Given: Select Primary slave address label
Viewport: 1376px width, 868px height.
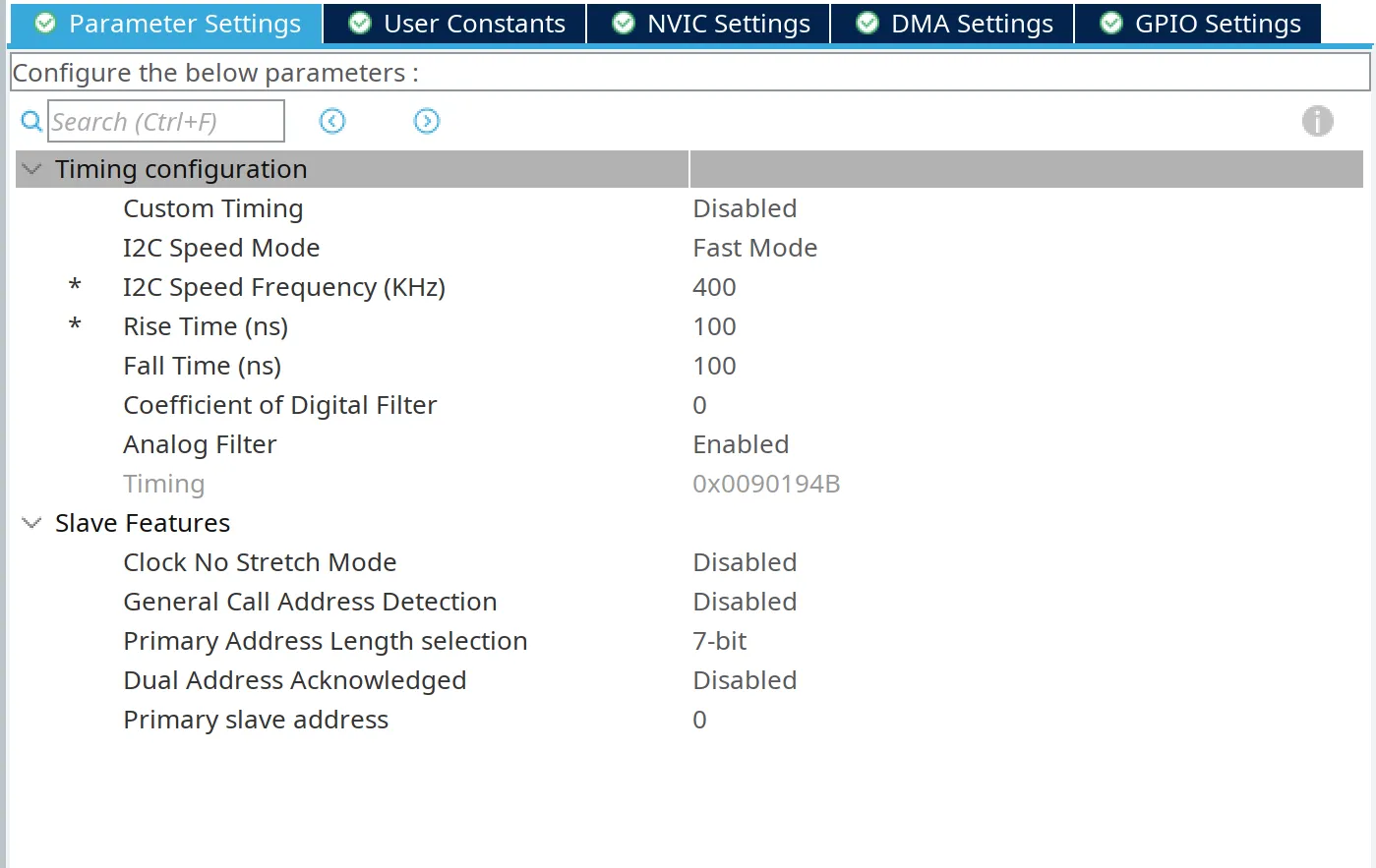Looking at the screenshot, I should (x=256, y=720).
